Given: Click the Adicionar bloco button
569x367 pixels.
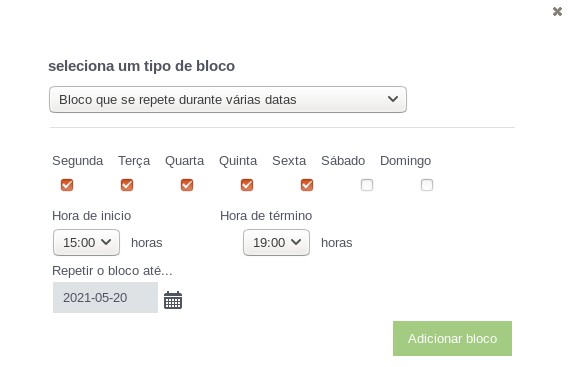Looking at the screenshot, I should tap(452, 338).
